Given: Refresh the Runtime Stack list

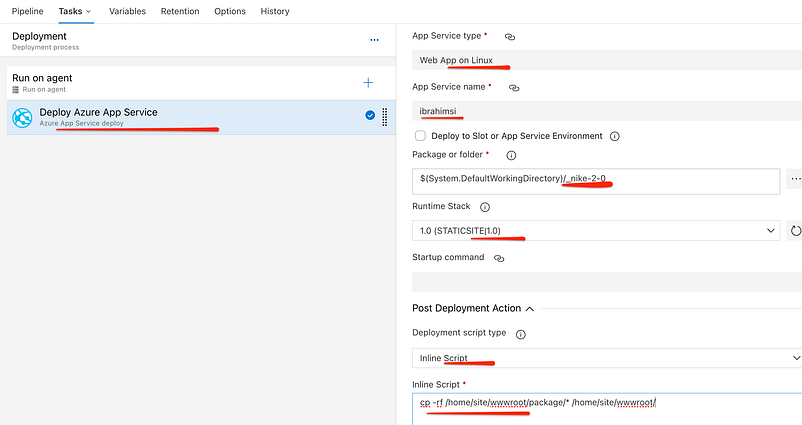Looking at the screenshot, I should click(x=795, y=231).
